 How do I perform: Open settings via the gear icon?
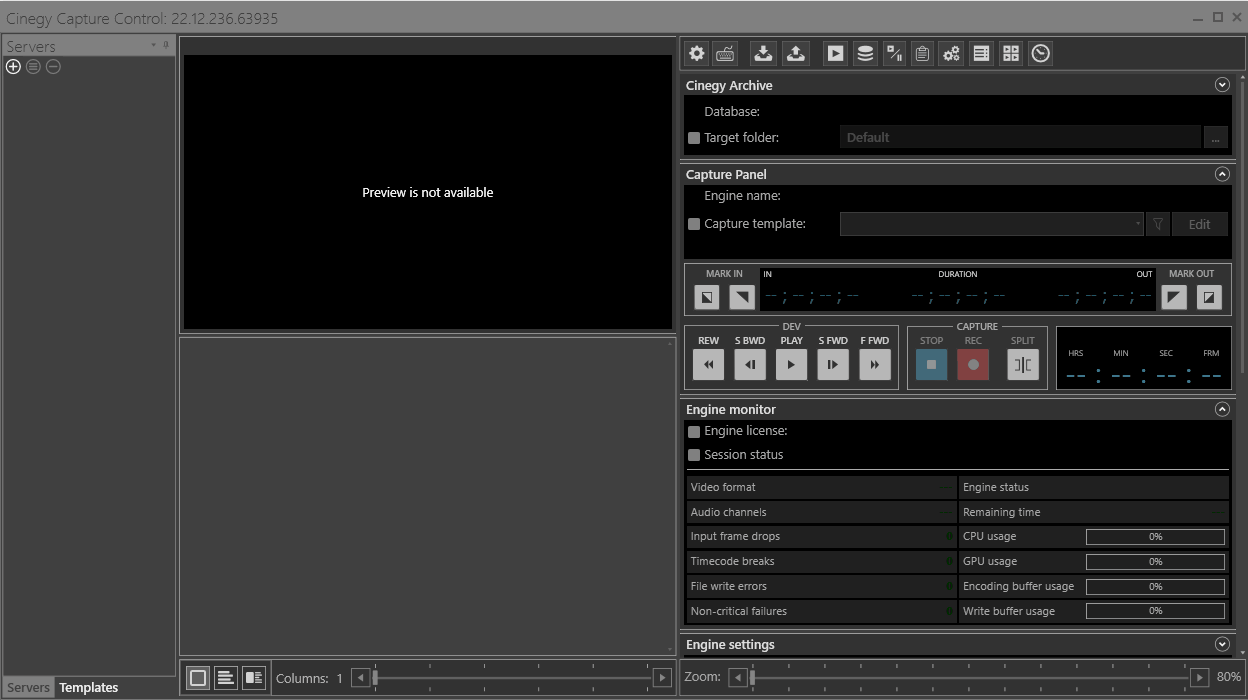pyautogui.click(x=697, y=54)
